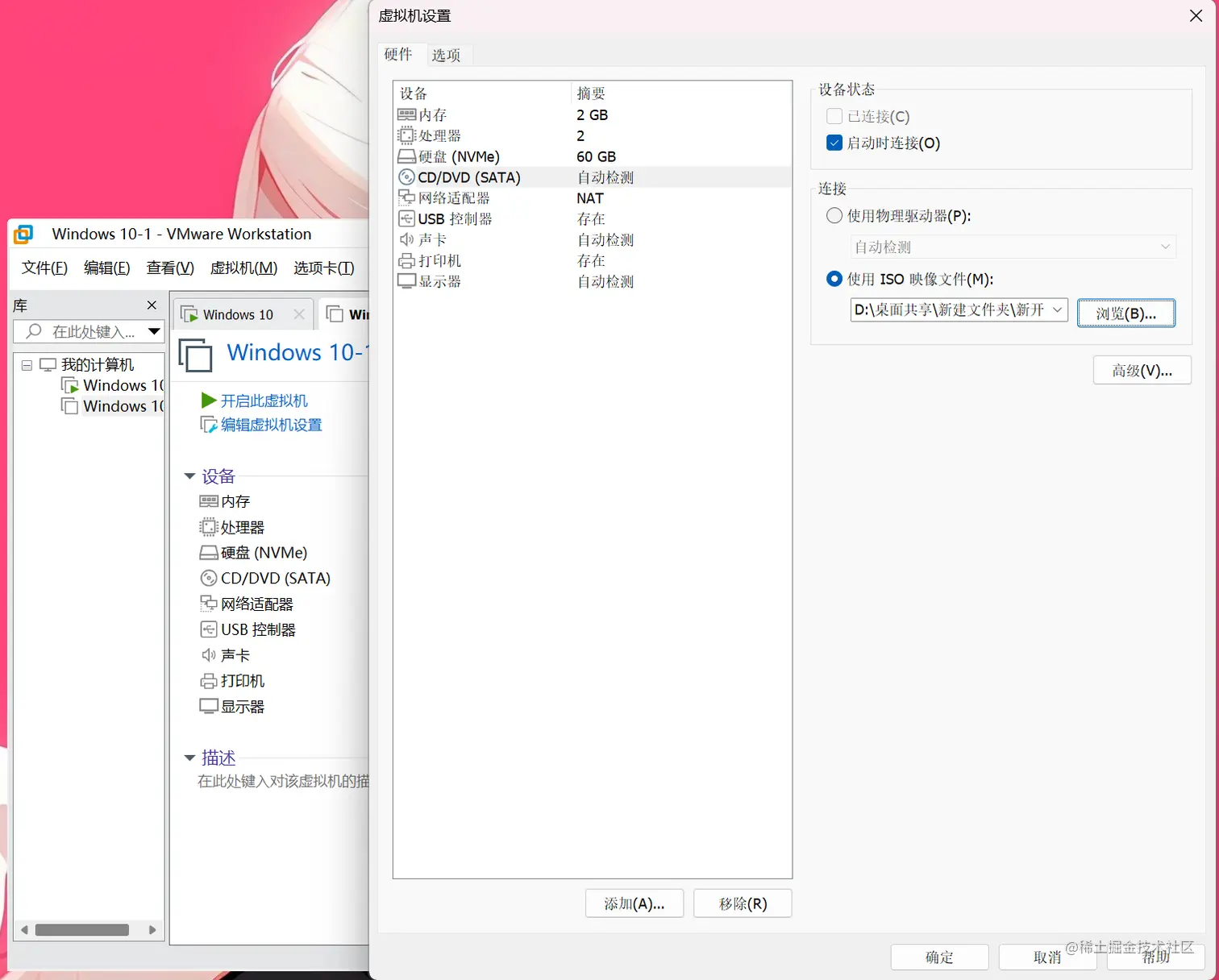The image size is (1219, 980).
Task: Click 取消 button in settings dialog
Action: 1048,957
